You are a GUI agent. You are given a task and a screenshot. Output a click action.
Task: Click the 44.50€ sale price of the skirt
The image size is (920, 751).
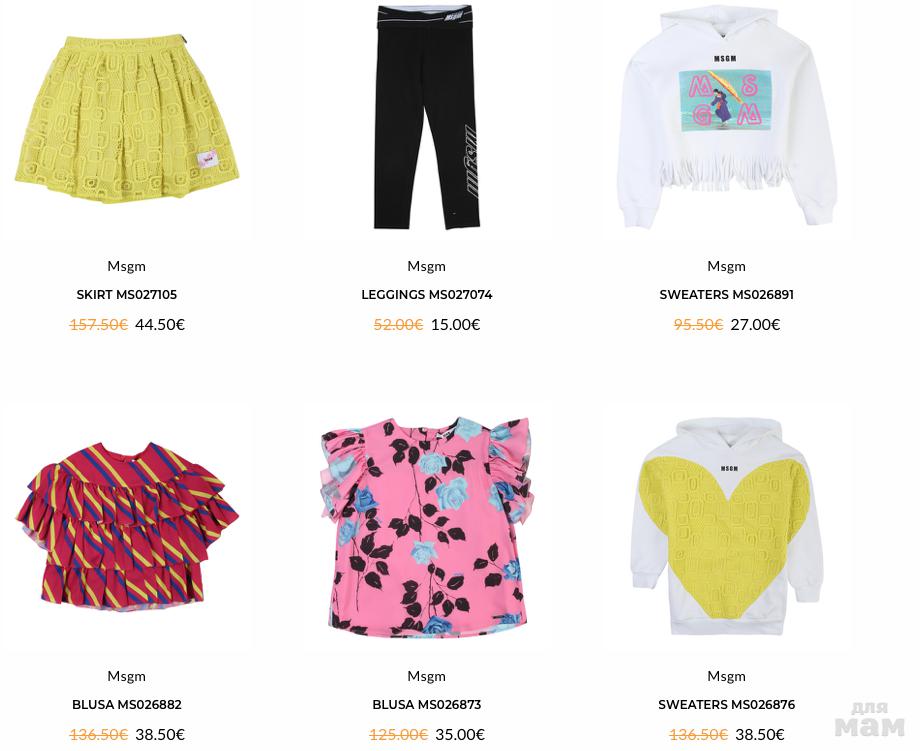pyautogui.click(x=160, y=324)
